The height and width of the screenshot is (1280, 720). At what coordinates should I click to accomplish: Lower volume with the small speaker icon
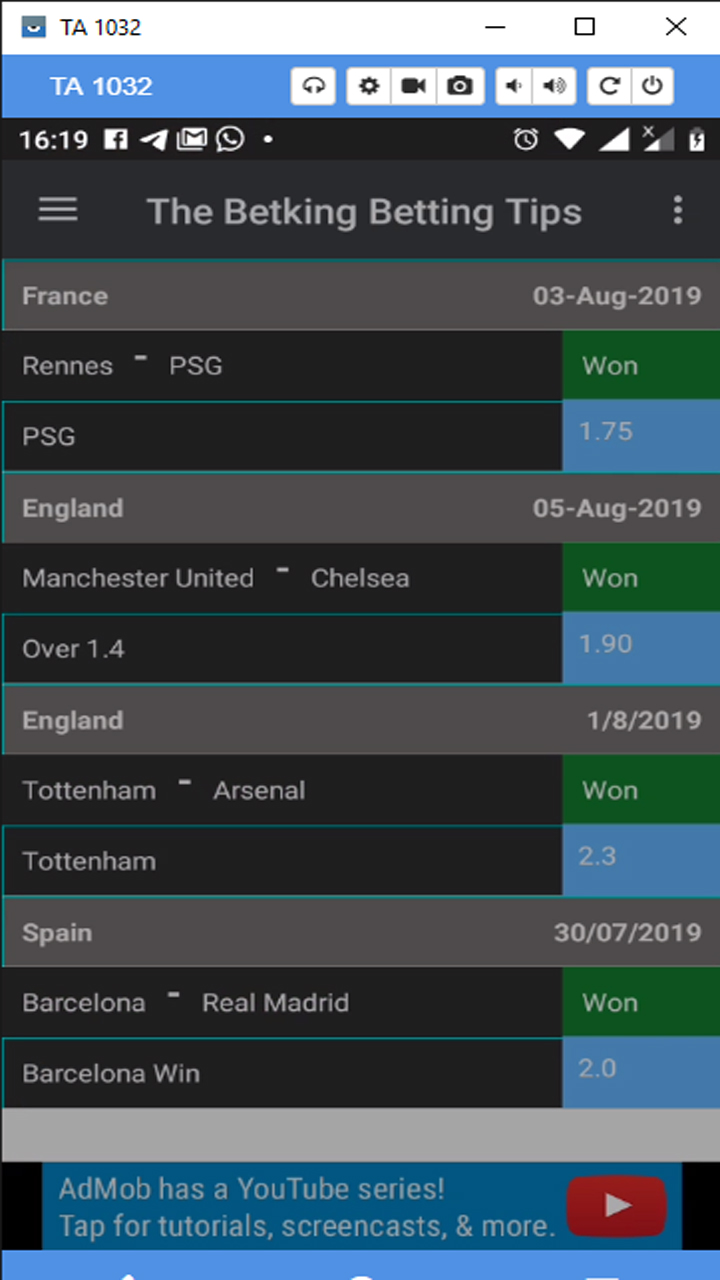click(514, 86)
